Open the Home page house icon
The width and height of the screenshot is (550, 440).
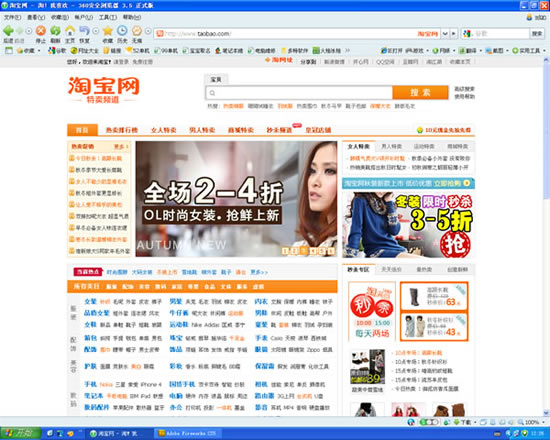coord(70,31)
